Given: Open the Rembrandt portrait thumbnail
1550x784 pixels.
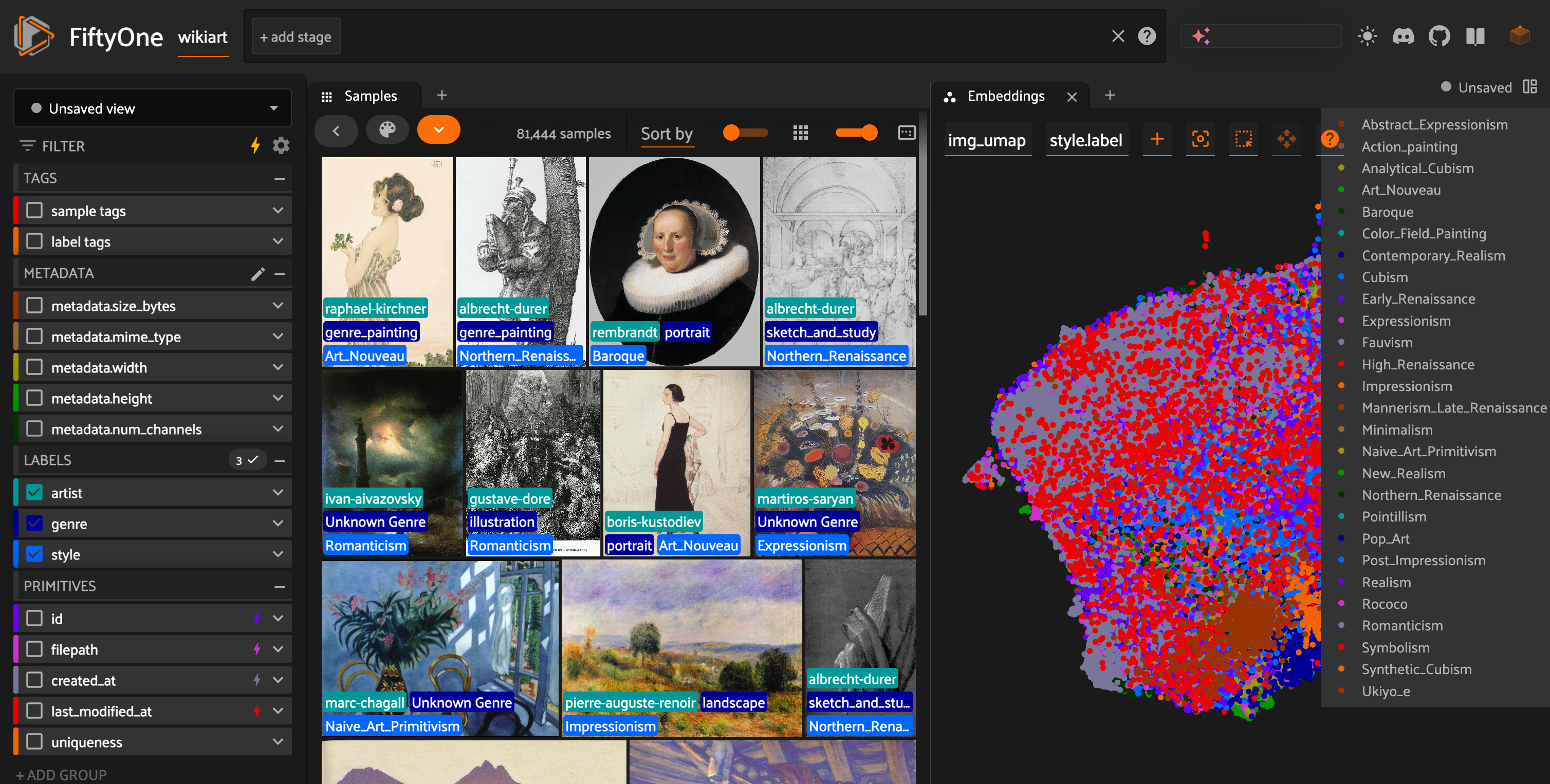Looking at the screenshot, I should click(674, 262).
